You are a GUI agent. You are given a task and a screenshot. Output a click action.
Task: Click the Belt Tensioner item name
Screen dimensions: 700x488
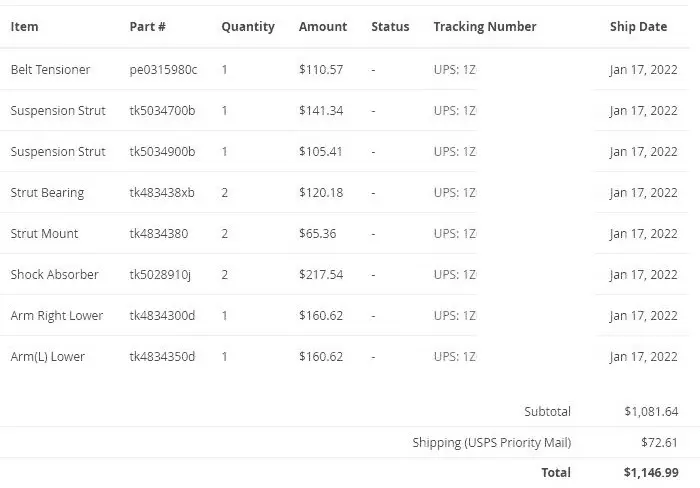50,70
